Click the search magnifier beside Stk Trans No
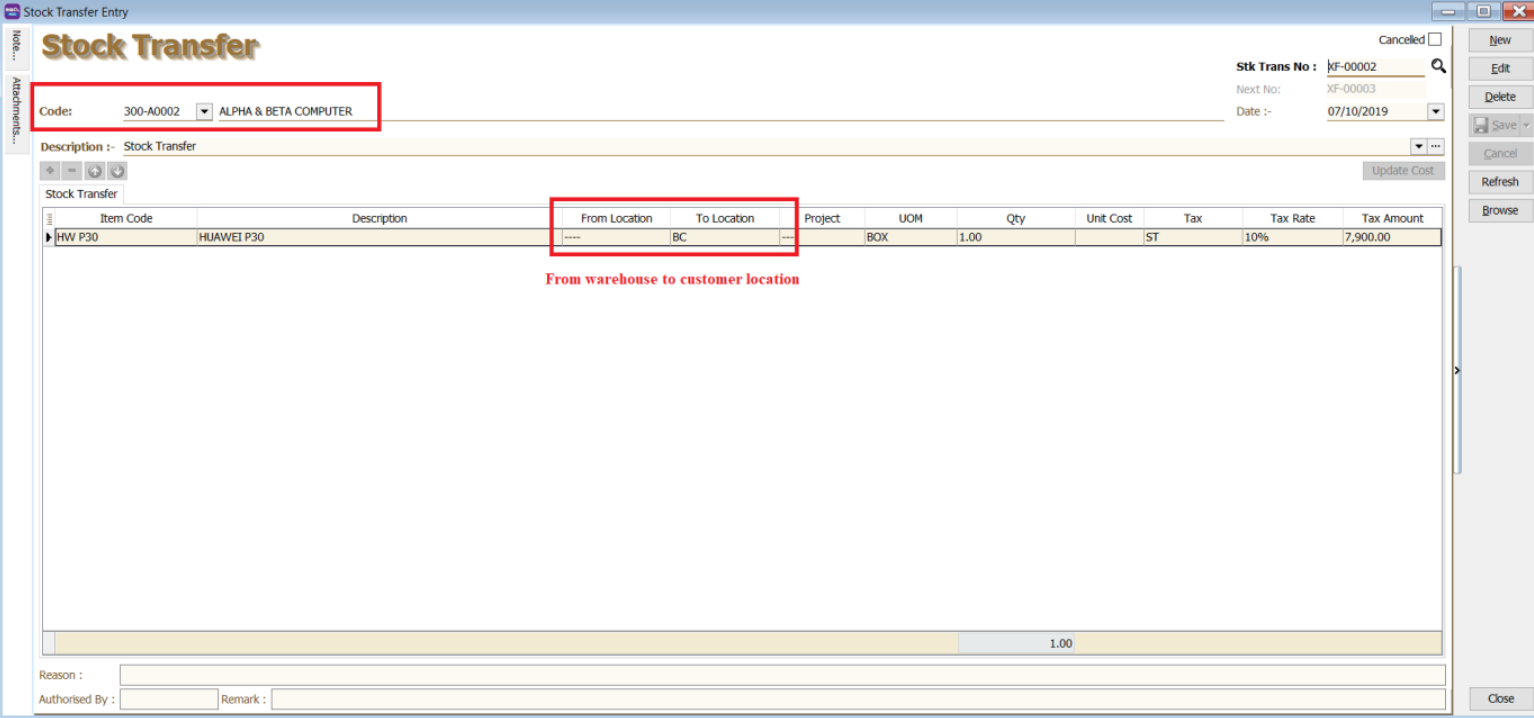 (x=1438, y=66)
